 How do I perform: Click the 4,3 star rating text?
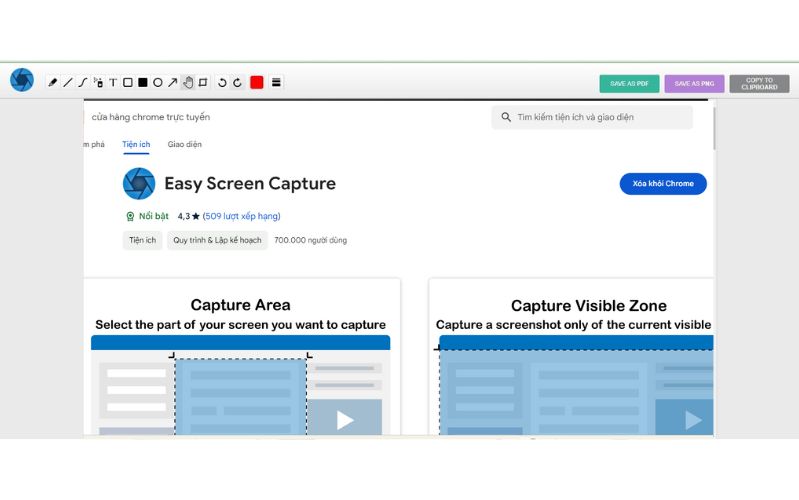[189, 216]
